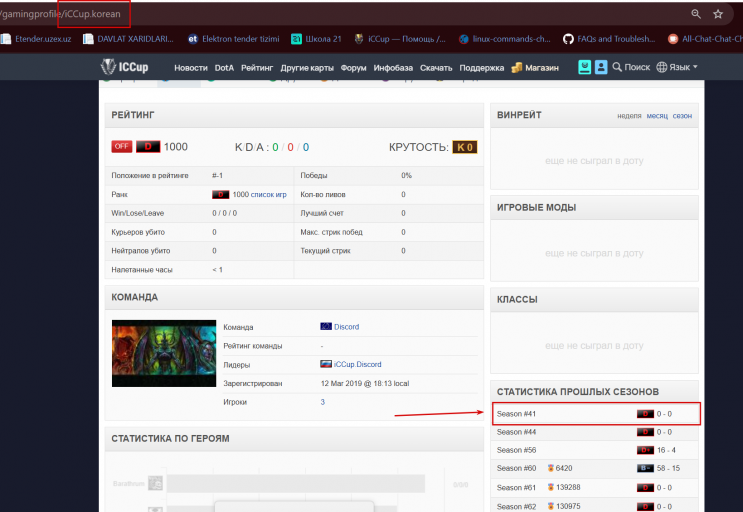
Task: Click the D+ rank badge for Season #56
Action: (645, 450)
